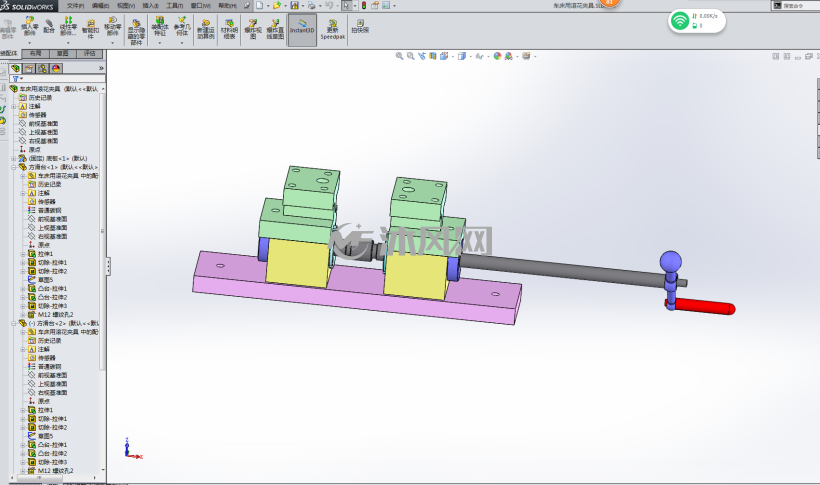Click the Insert Components (插入零部件) tool

click(29, 28)
